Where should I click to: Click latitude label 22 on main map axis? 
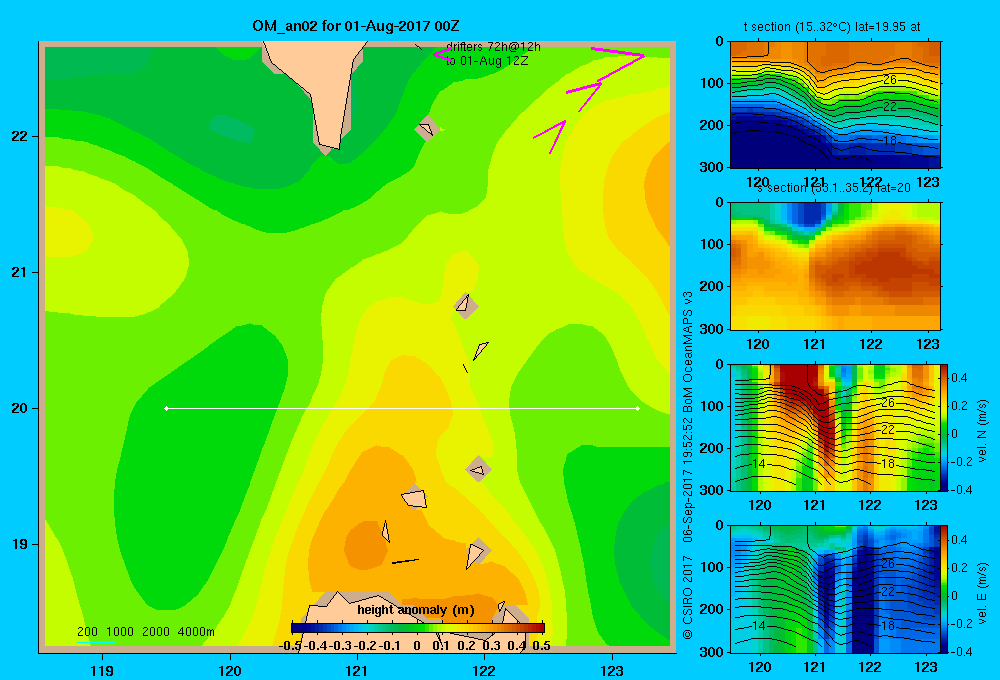pyautogui.click(x=20, y=137)
